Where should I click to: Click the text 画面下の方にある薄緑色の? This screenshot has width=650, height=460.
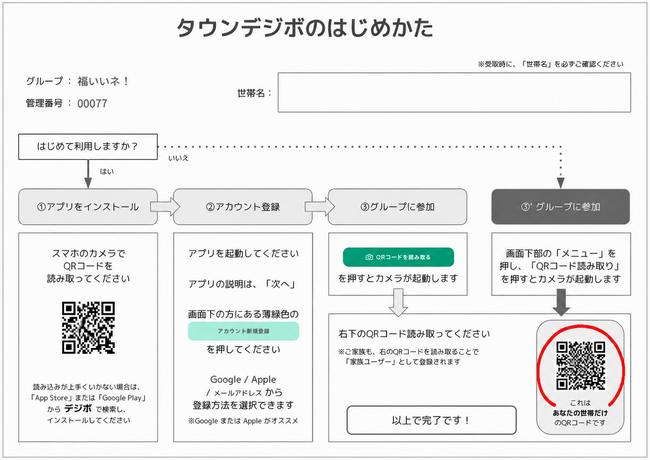243,314
